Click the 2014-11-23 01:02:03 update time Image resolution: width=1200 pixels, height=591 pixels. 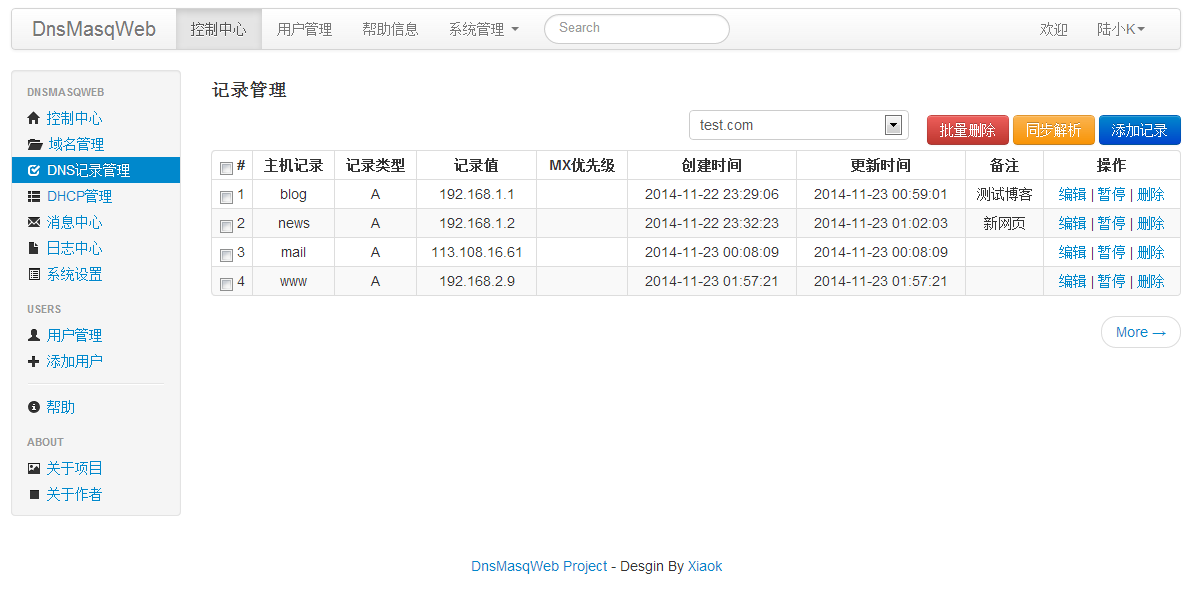[x=881, y=223]
